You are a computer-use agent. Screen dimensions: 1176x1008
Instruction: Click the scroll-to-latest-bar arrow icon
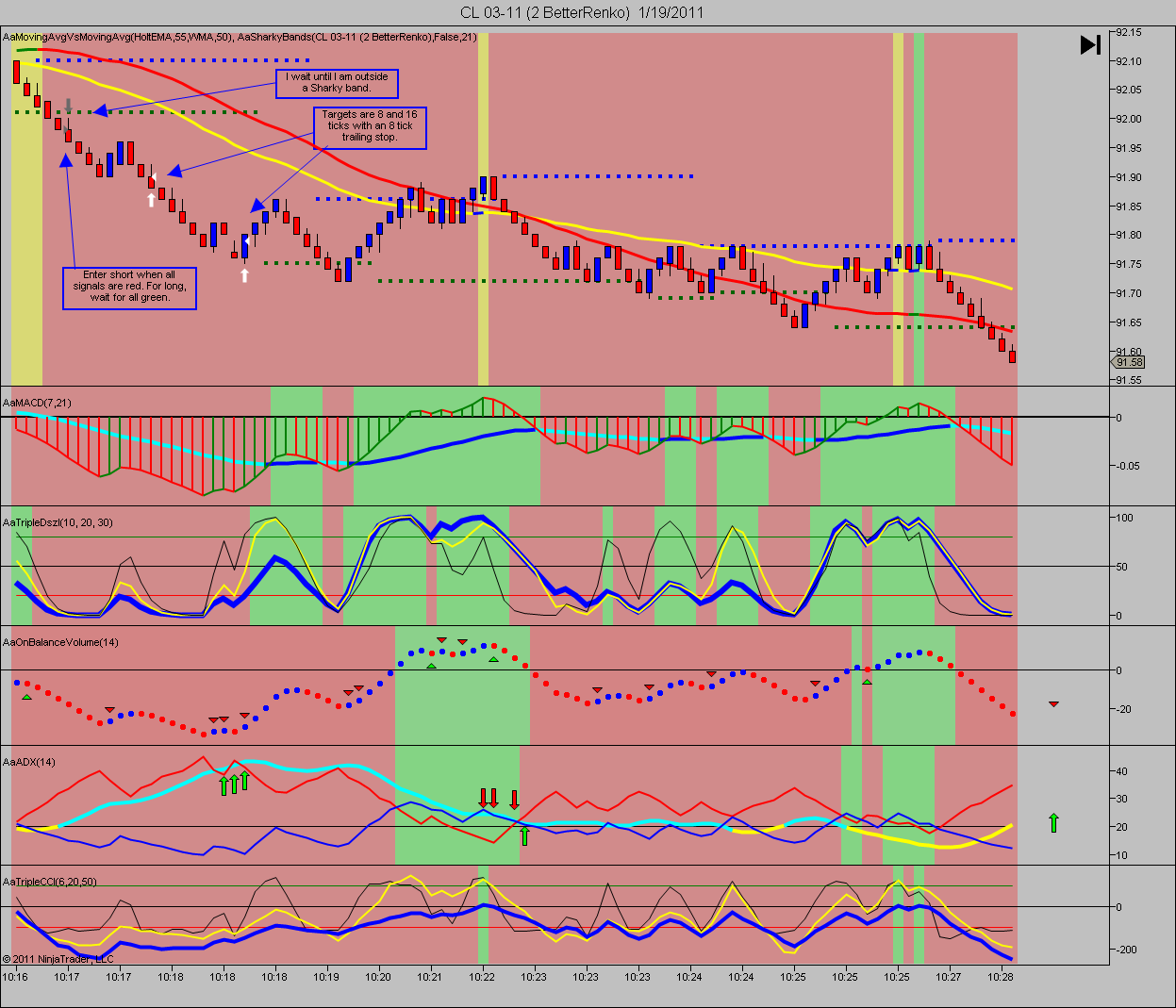[x=1090, y=44]
